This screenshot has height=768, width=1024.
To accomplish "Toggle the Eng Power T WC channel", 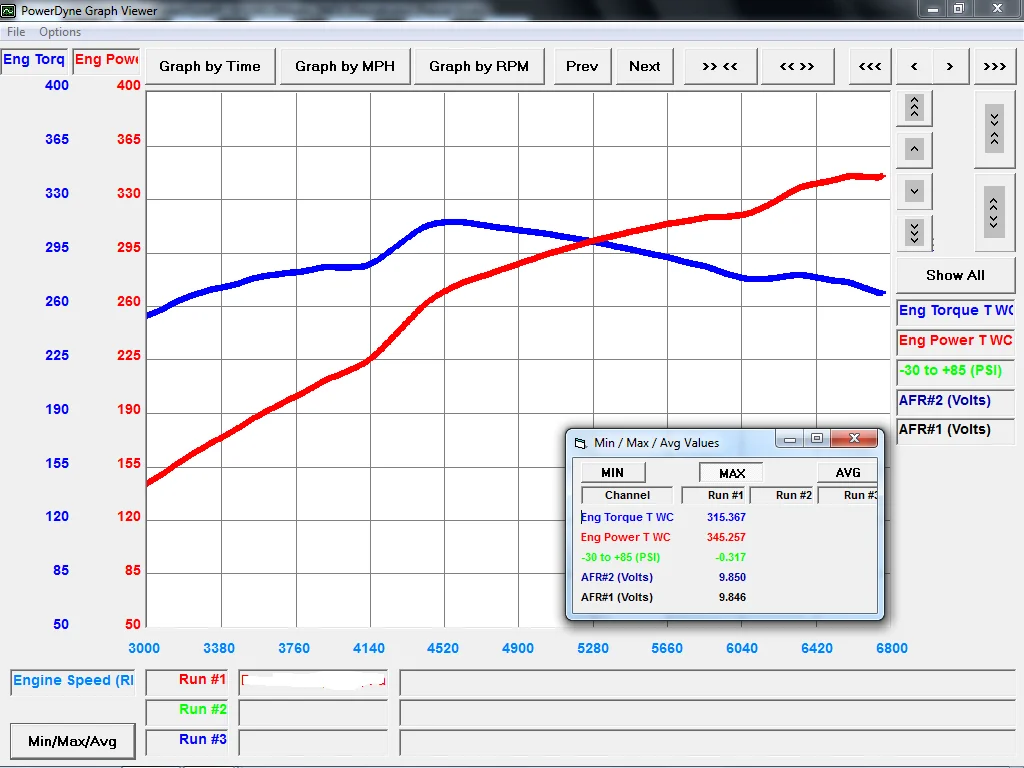I will 955,341.
